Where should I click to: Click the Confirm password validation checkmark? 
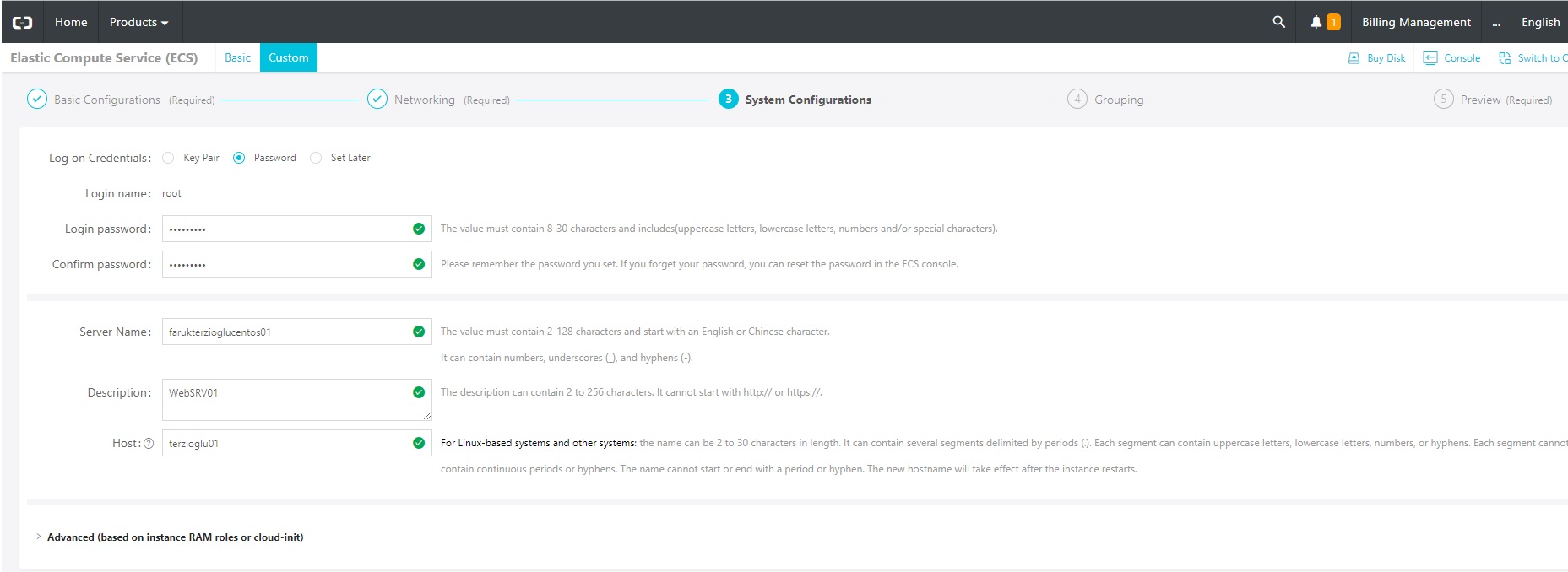click(419, 264)
